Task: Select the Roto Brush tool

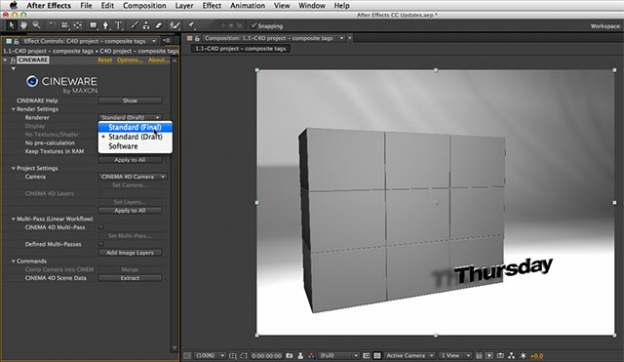Action: click(x=174, y=25)
